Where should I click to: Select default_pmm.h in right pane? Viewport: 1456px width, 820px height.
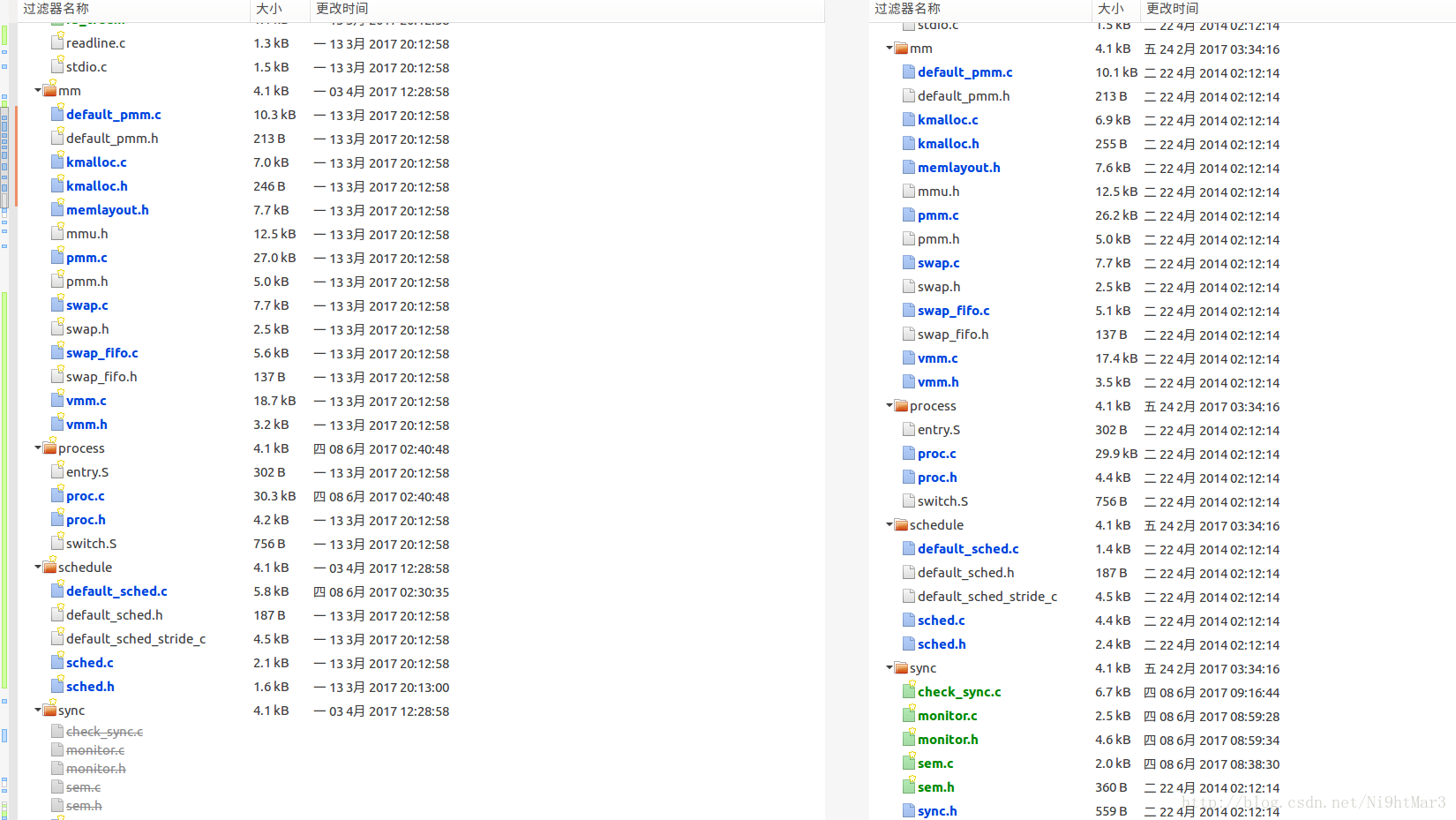pyautogui.click(x=964, y=95)
